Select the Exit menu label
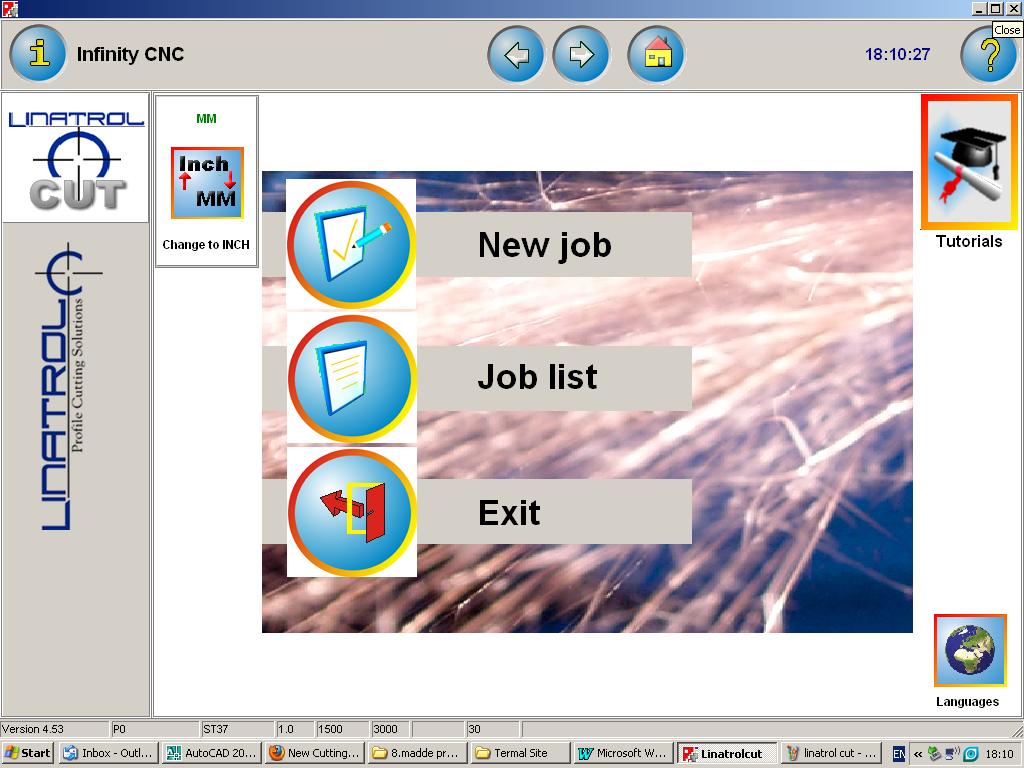 (509, 512)
